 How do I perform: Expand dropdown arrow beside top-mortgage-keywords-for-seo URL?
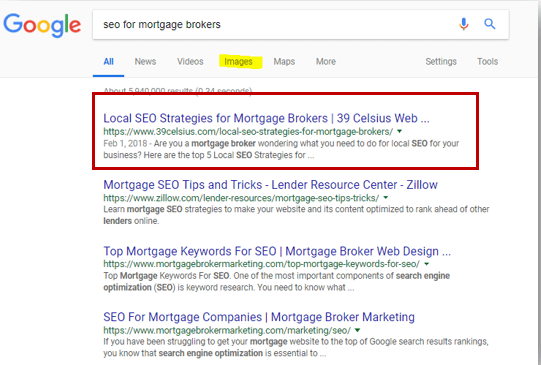pyautogui.click(x=426, y=264)
